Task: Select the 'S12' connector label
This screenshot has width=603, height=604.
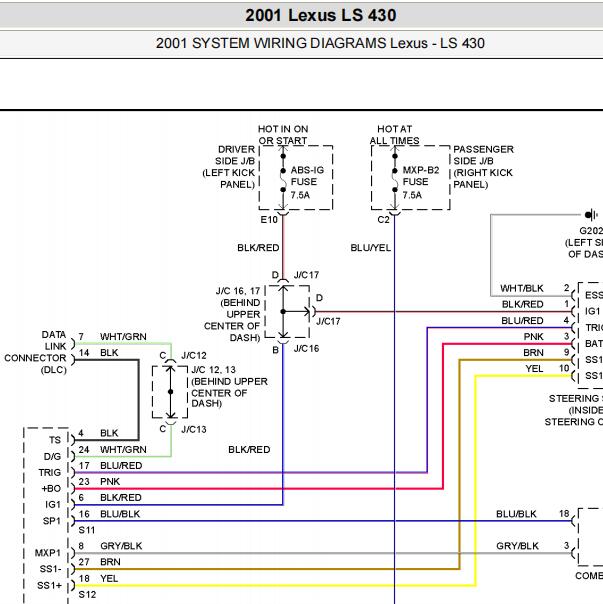Action: pyautogui.click(x=87, y=595)
